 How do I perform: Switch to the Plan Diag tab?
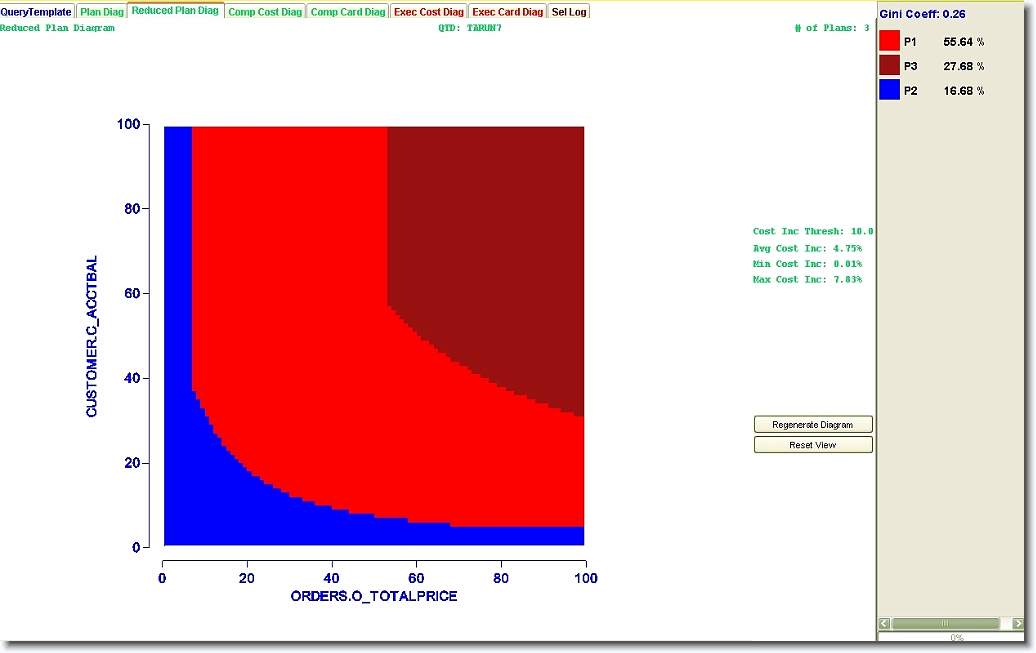[102, 12]
